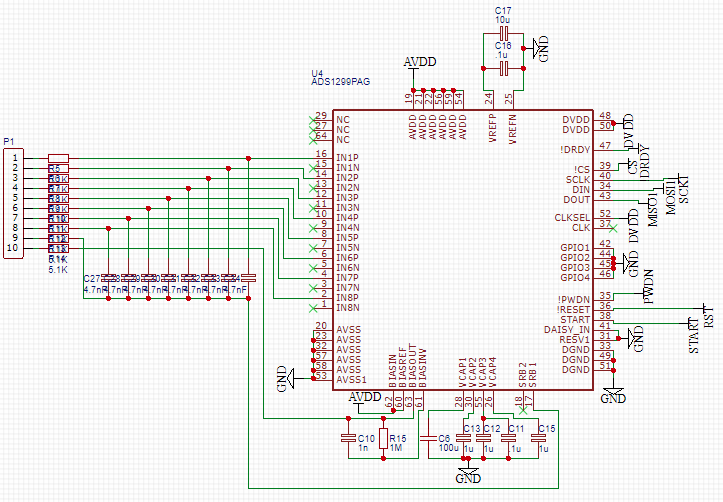Viewport: 723px width, 502px height.
Task: Click the 'P1' connector label
Action: tap(9, 142)
